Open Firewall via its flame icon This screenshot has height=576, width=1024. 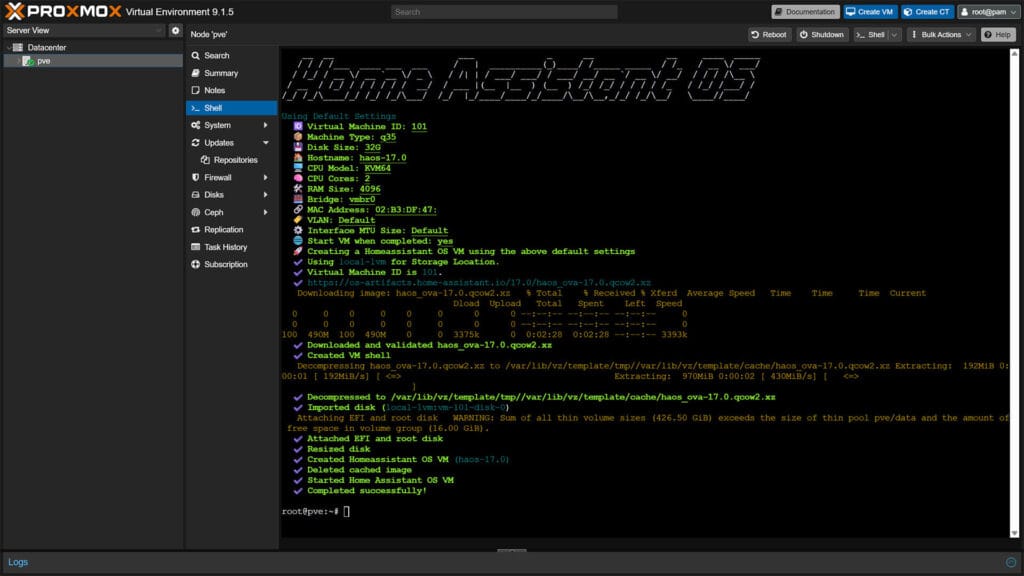[198, 177]
